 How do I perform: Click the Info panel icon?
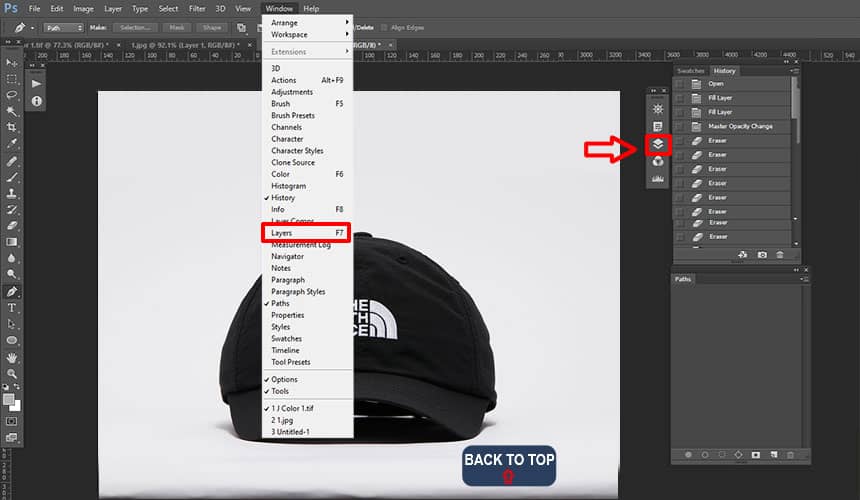coord(36,101)
